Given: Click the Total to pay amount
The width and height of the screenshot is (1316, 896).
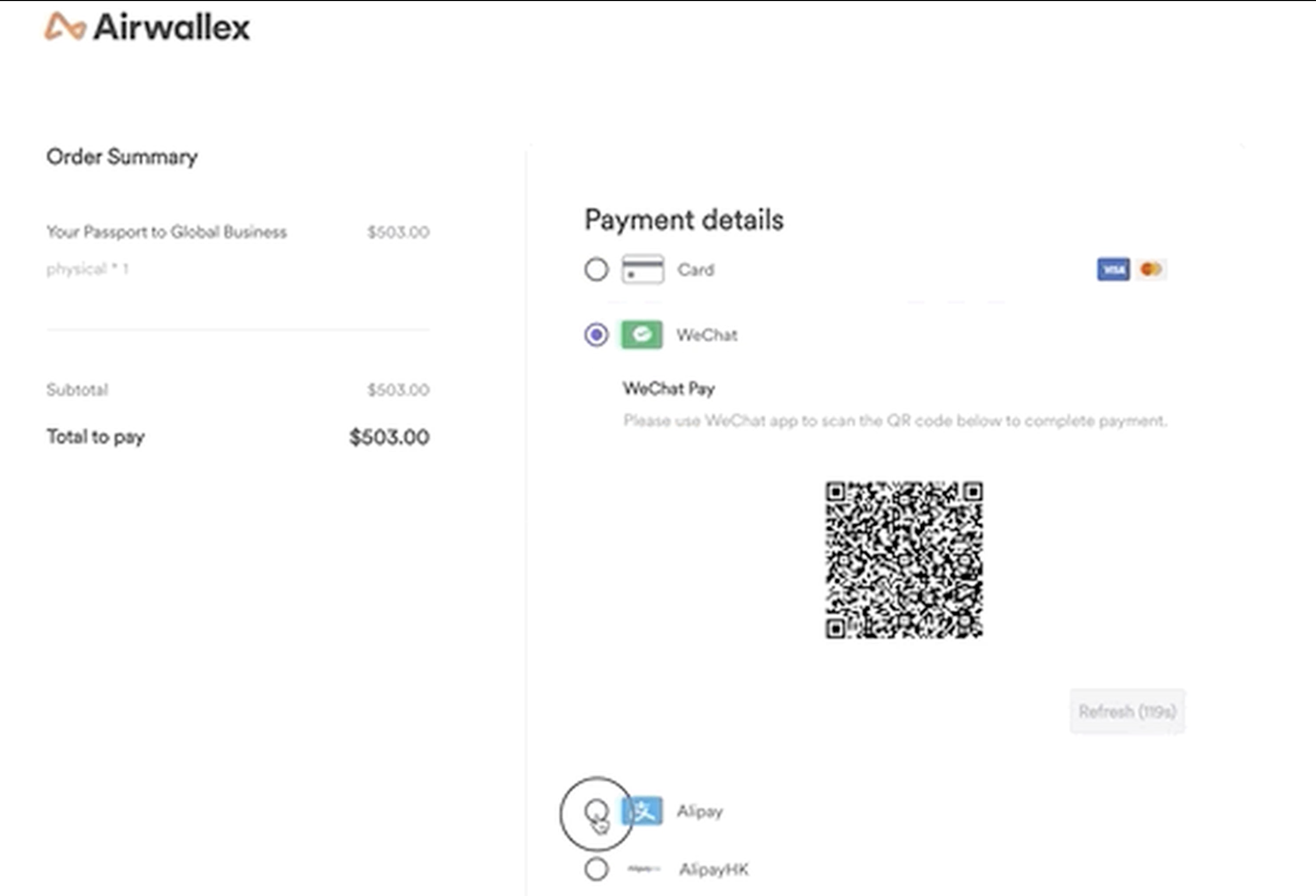Looking at the screenshot, I should click(389, 437).
